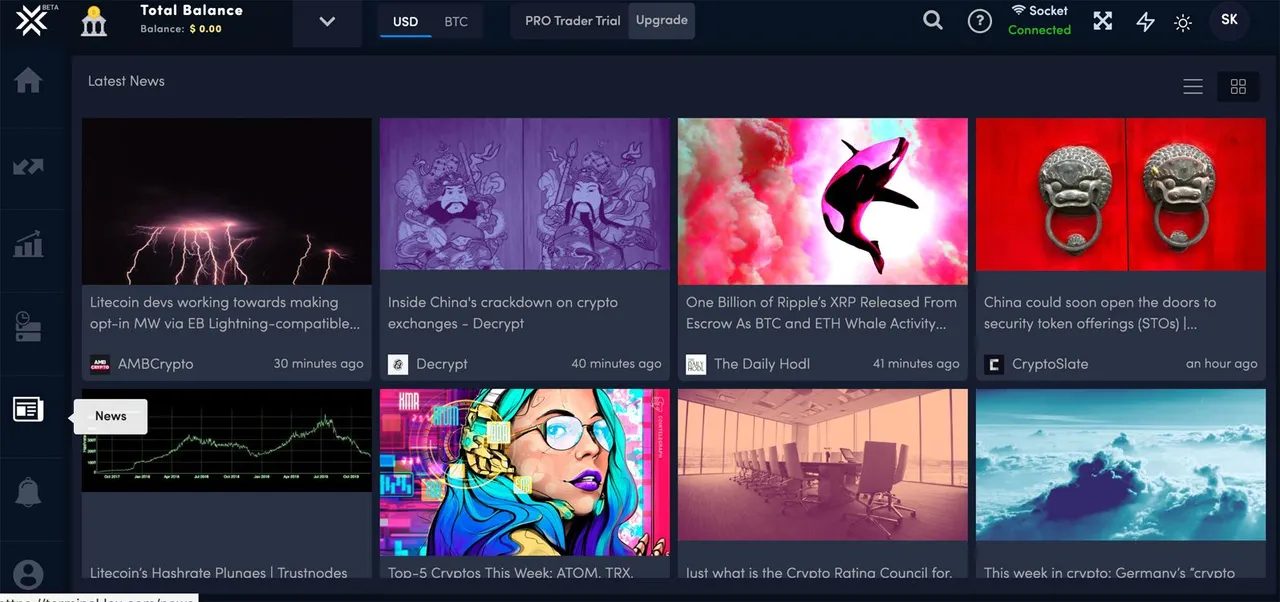The image size is (1280, 602).
Task: Click the 'an hour ago' timestamp
Action: point(1222,364)
